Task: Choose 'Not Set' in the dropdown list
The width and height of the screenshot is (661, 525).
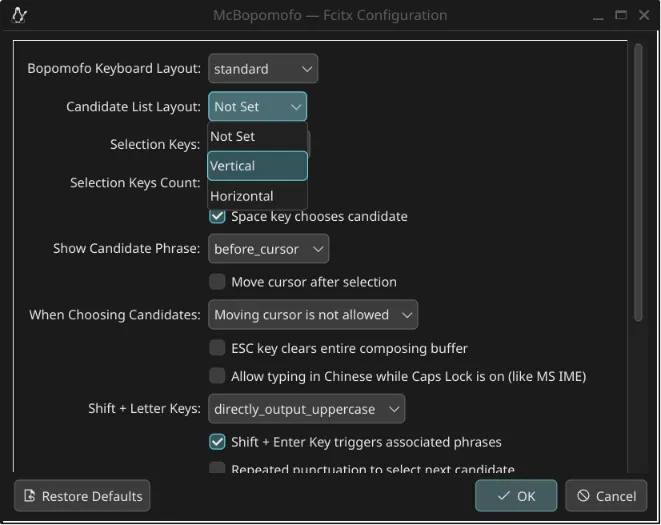Action: 258,136
